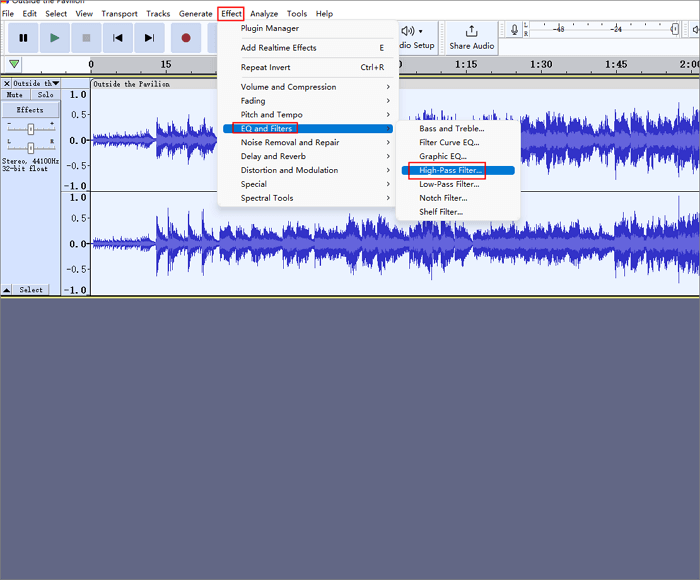700x580 pixels.
Task: Expand Distortion and Modulation submenu
Action: [x=308, y=170]
